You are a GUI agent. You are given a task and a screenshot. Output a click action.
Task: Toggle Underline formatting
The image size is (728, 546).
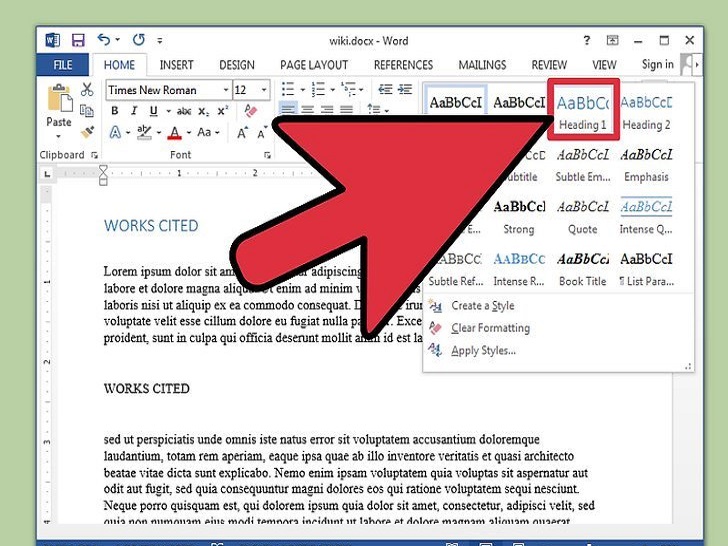154,110
